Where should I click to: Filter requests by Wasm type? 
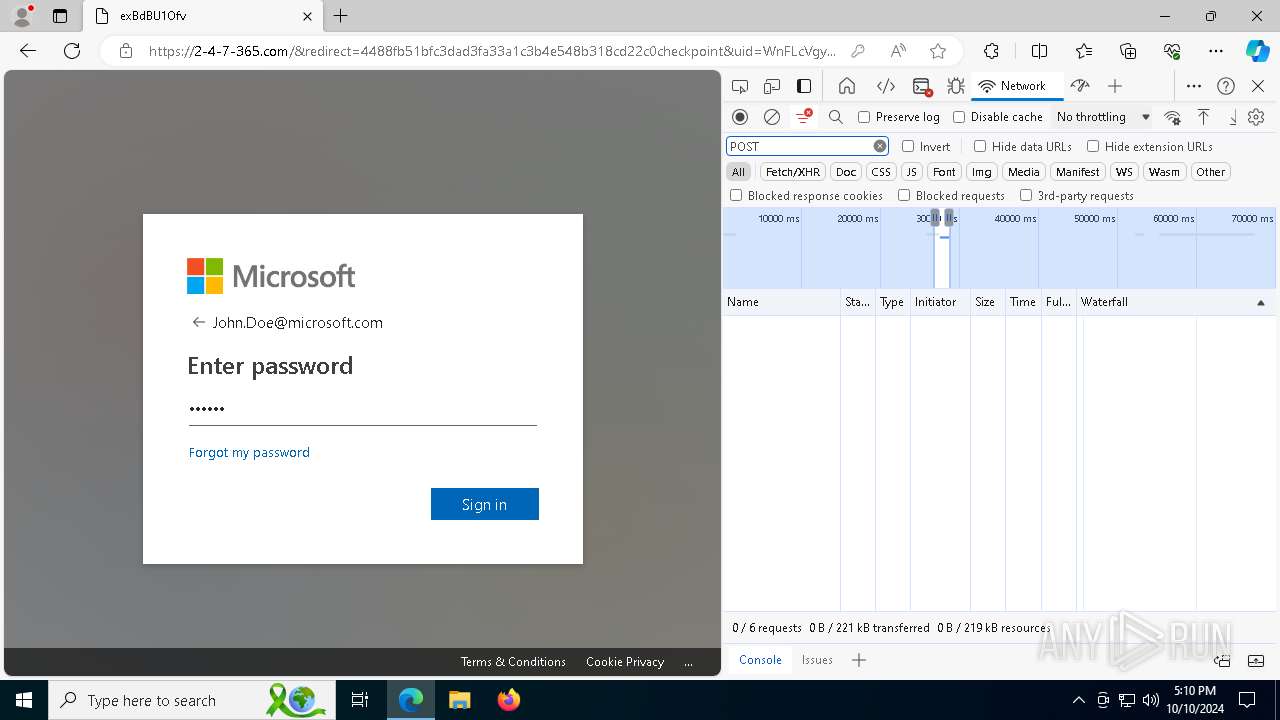point(1164,172)
